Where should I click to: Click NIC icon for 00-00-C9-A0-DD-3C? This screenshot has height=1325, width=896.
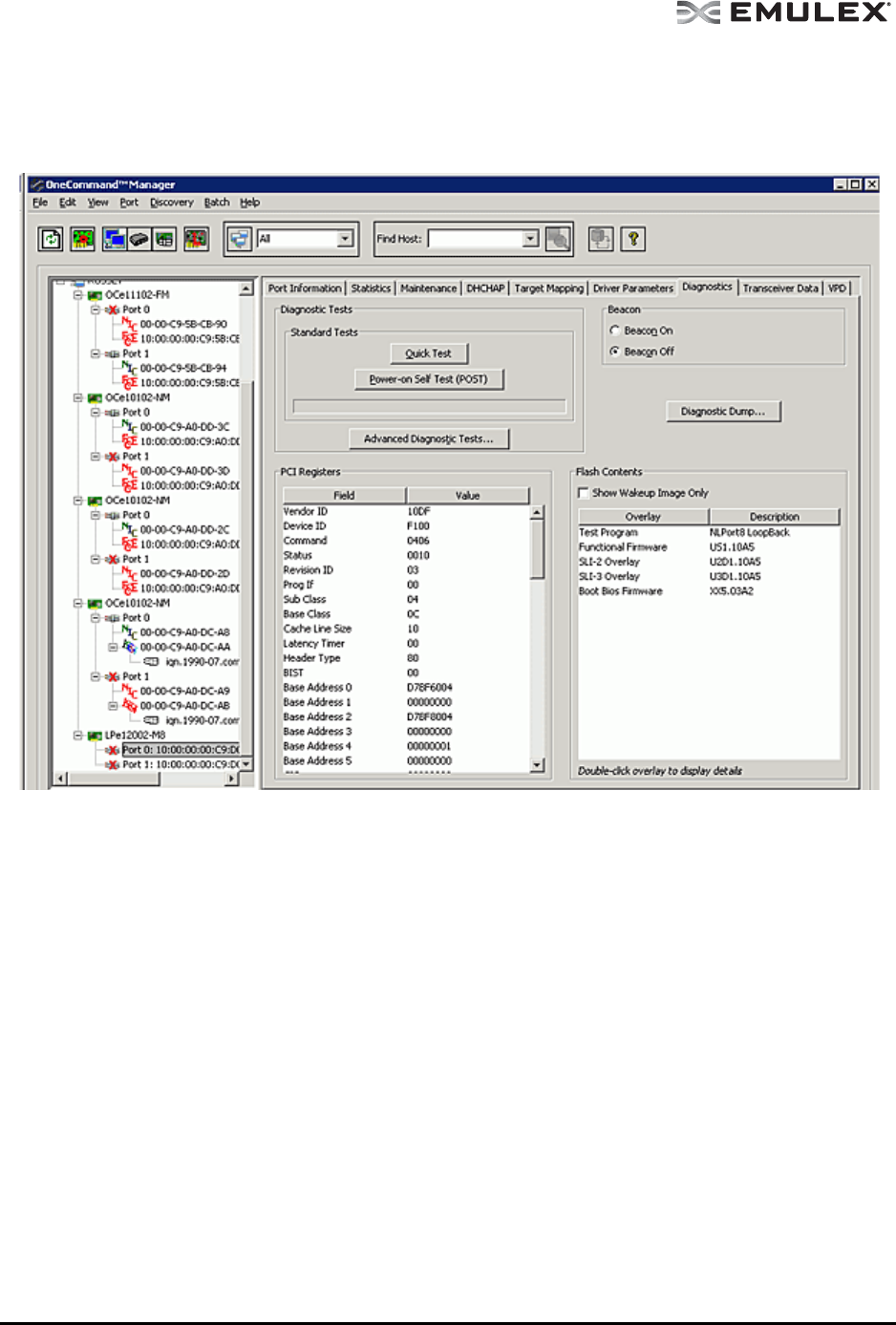pos(129,426)
